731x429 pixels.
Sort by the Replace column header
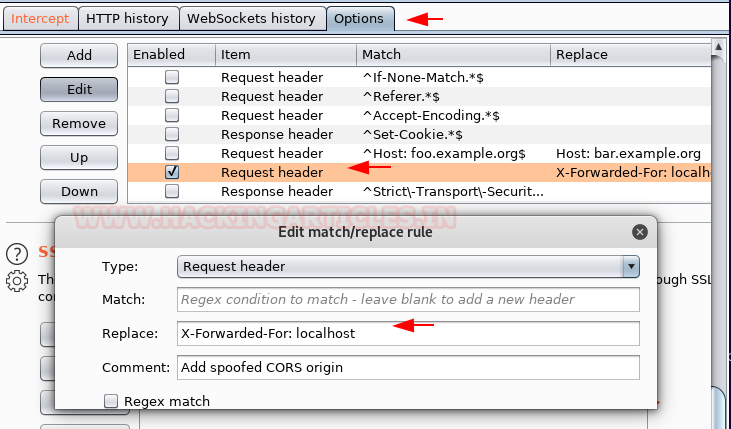pos(630,54)
